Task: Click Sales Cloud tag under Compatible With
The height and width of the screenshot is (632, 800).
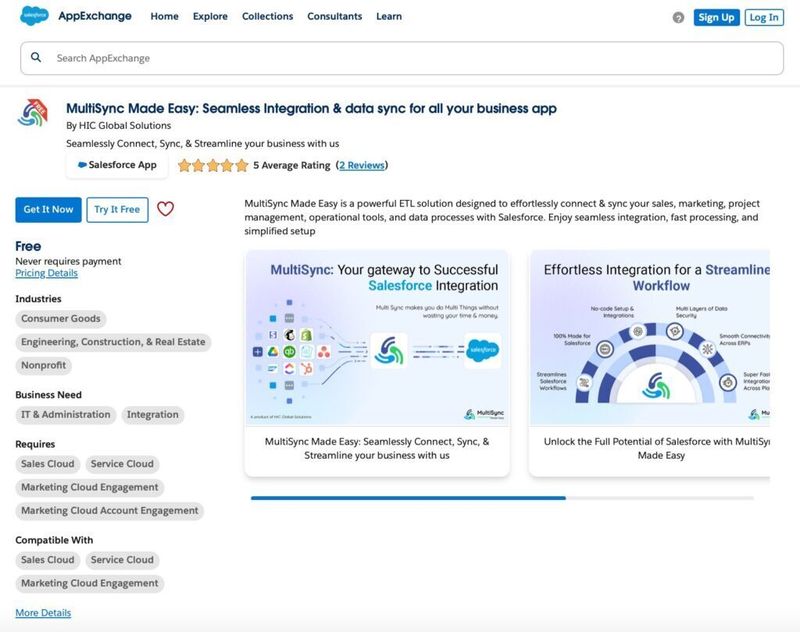Action: [x=47, y=560]
